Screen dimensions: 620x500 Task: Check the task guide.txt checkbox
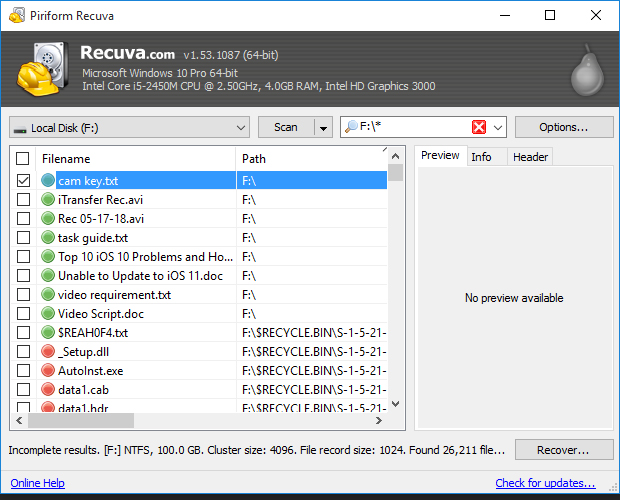pyautogui.click(x=23, y=237)
